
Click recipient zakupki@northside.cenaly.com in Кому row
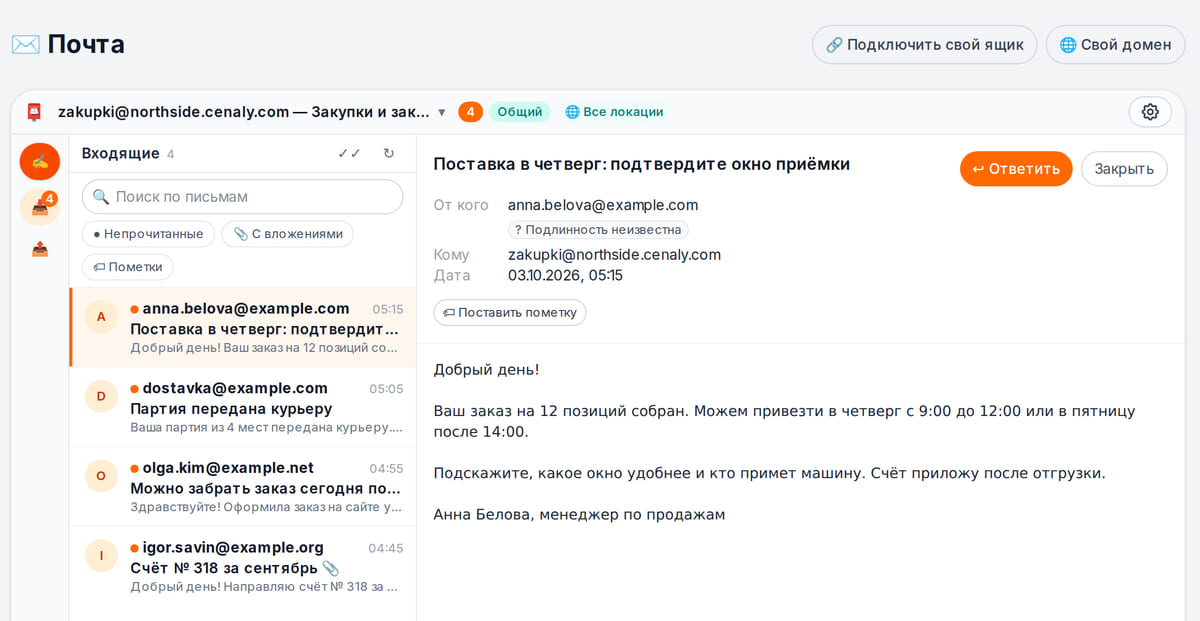[x=614, y=255]
